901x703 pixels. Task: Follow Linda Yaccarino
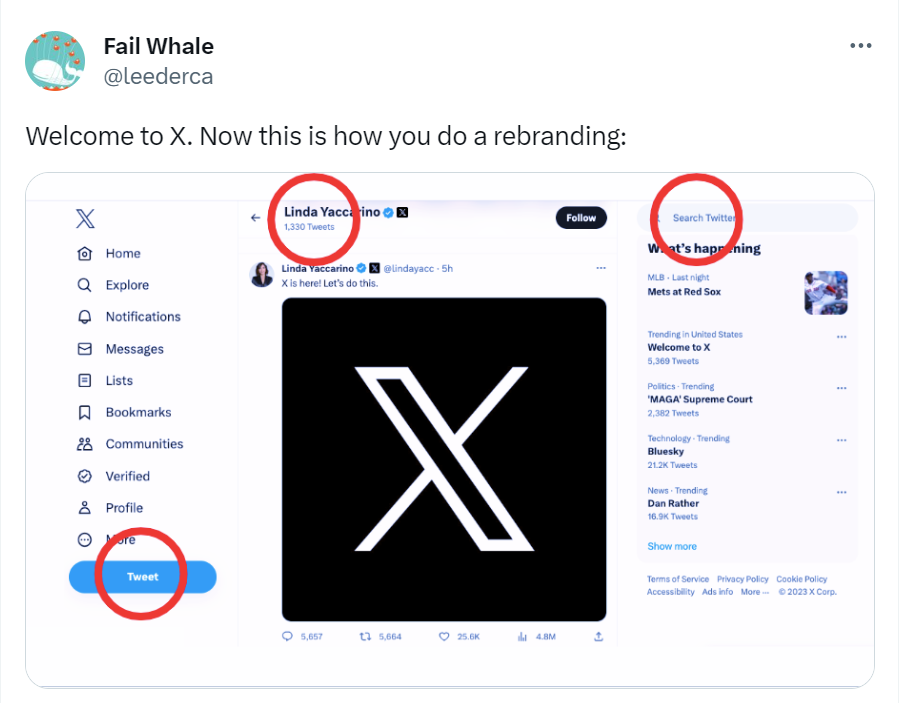click(581, 218)
